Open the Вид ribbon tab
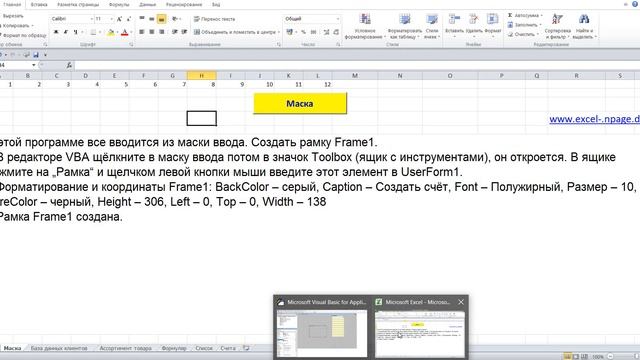 pyautogui.click(x=216, y=4)
